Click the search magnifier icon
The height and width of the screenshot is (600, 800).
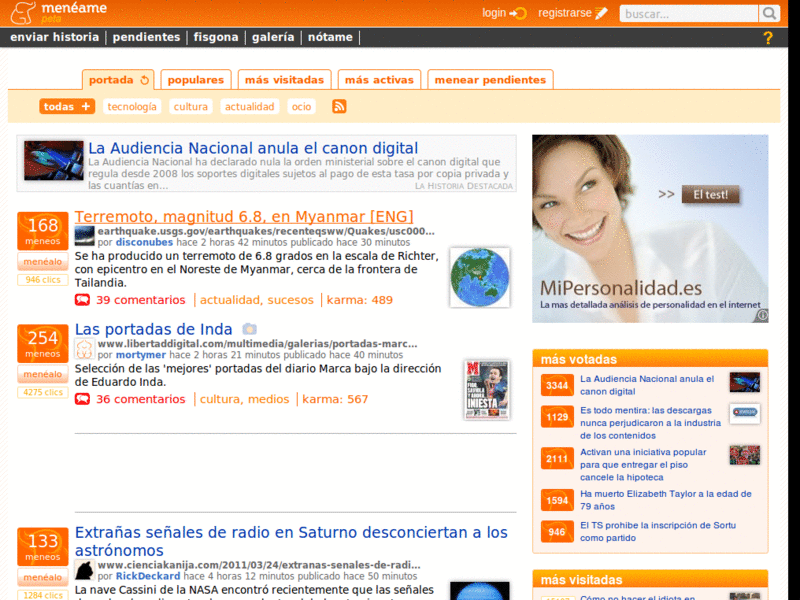768,14
